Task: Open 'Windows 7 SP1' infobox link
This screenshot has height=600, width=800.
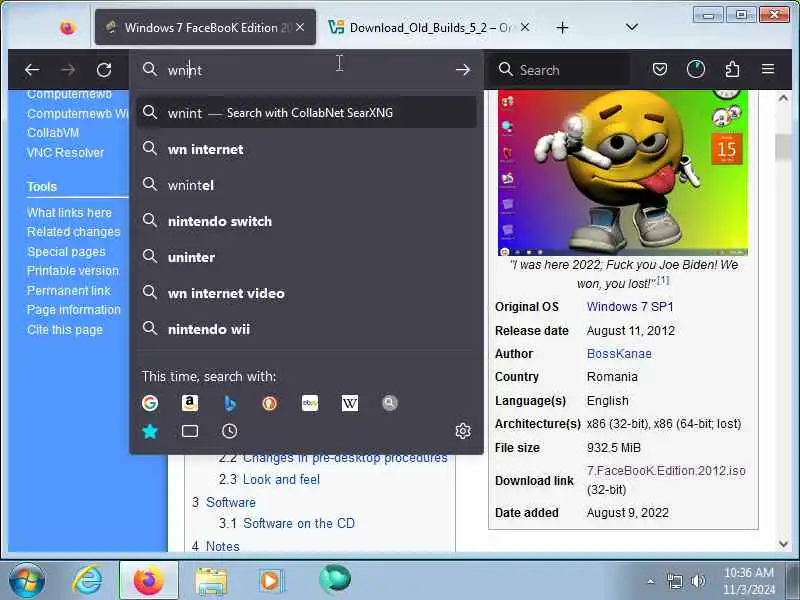Action: tap(630, 307)
